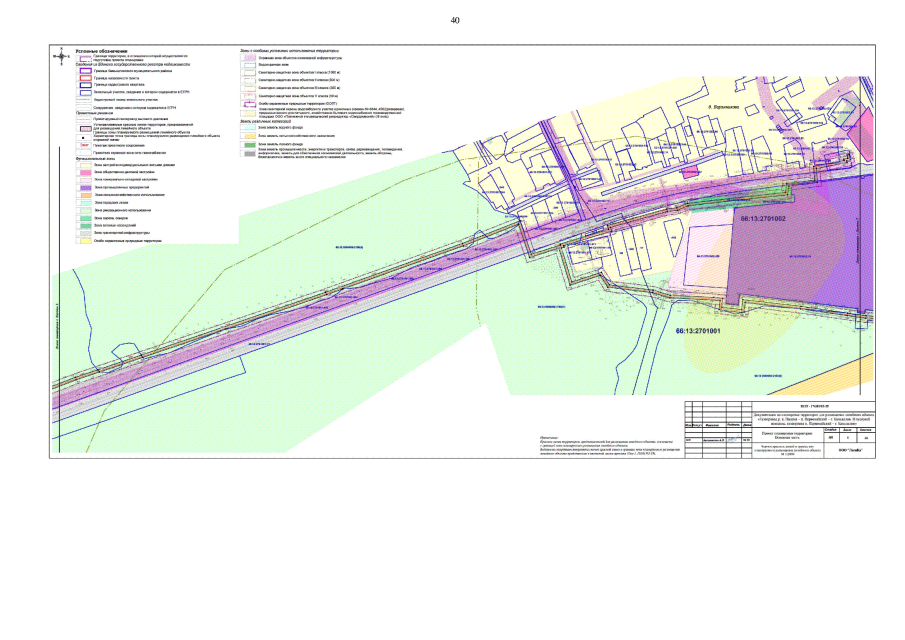Click the signature in the title block
905x640 pixels.
tap(735, 440)
